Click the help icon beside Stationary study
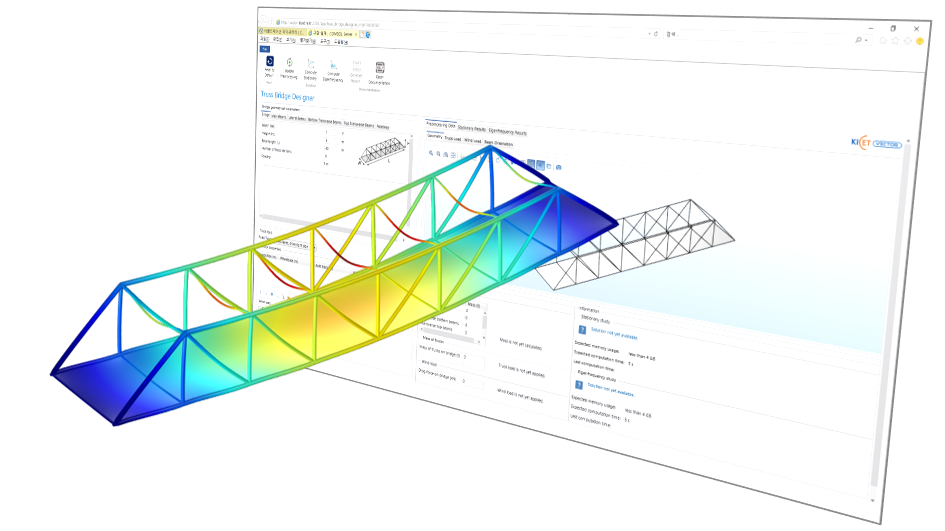This screenshot has height=531, width=945. coord(580,330)
